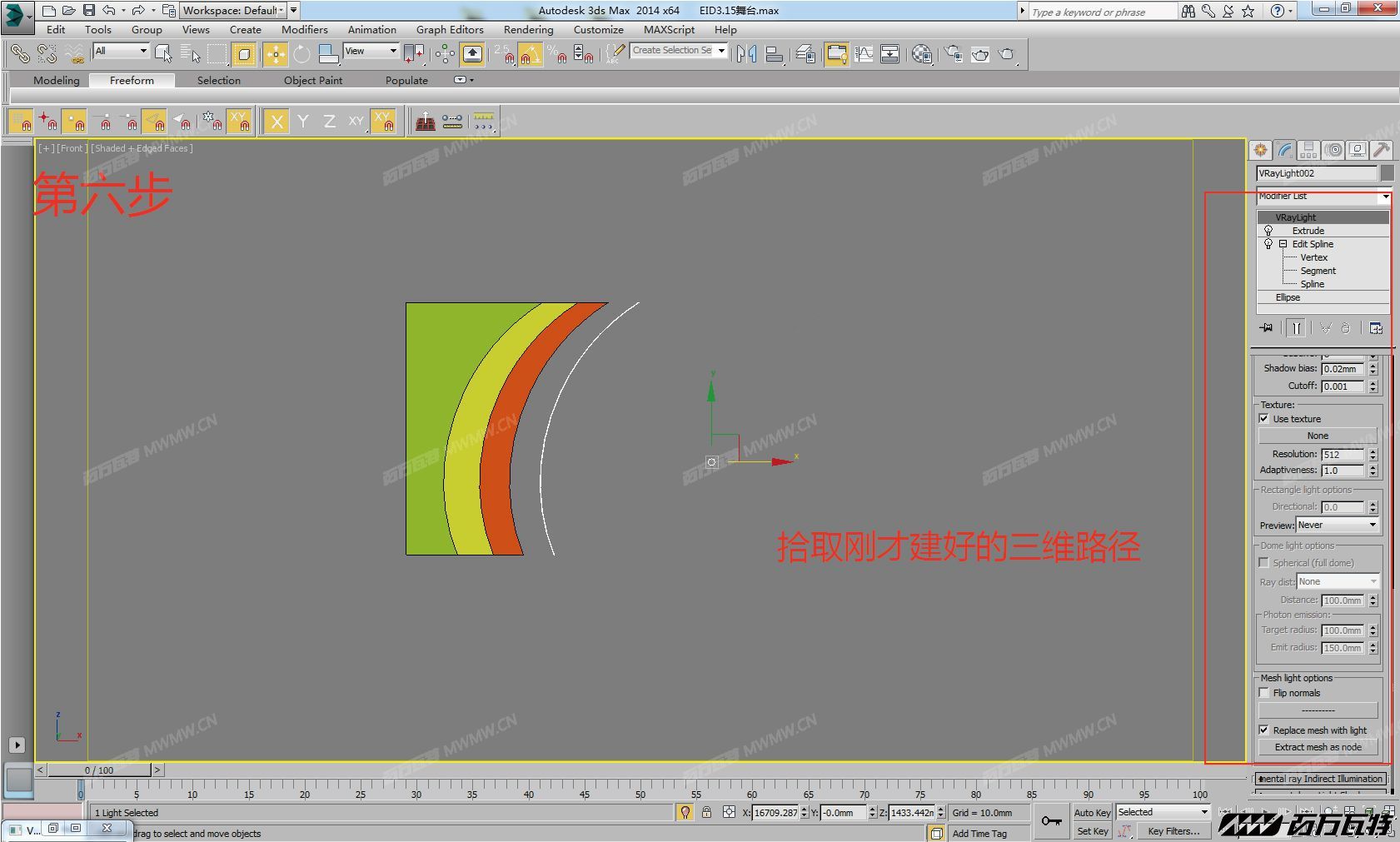Open key mode Selected dropdown

pyautogui.click(x=1163, y=812)
